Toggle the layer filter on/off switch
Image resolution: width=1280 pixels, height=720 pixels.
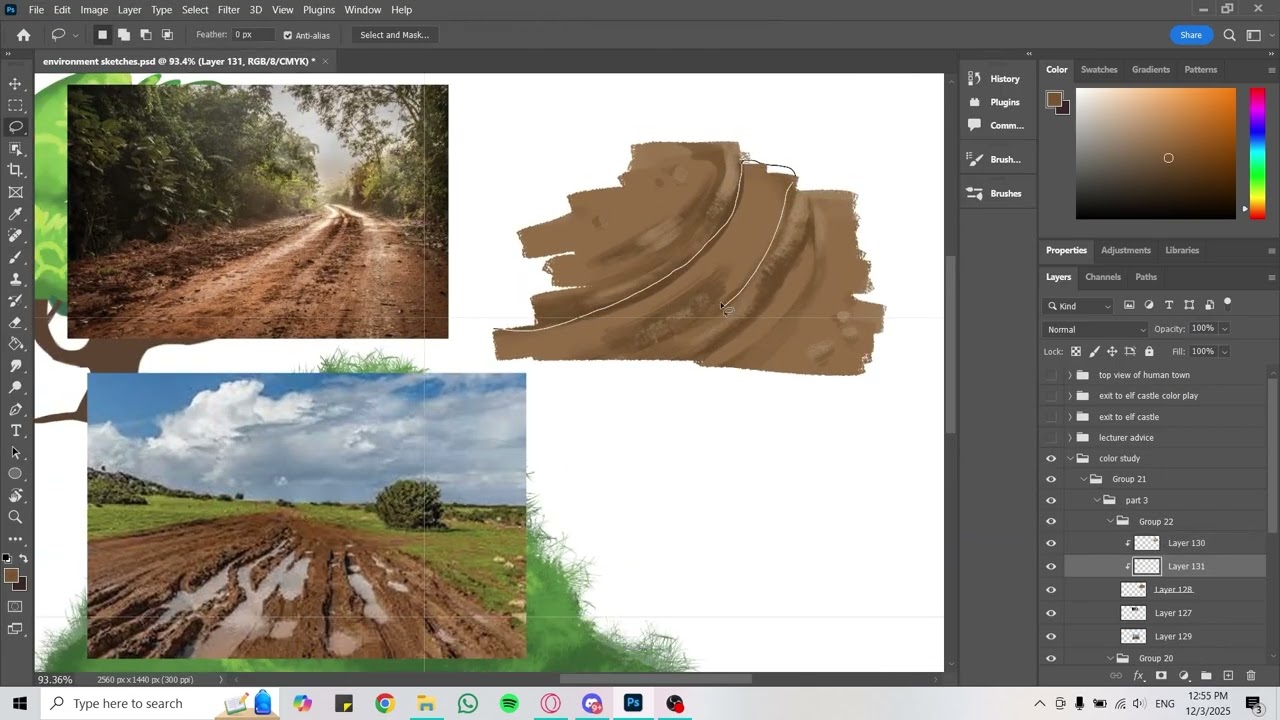1228,304
